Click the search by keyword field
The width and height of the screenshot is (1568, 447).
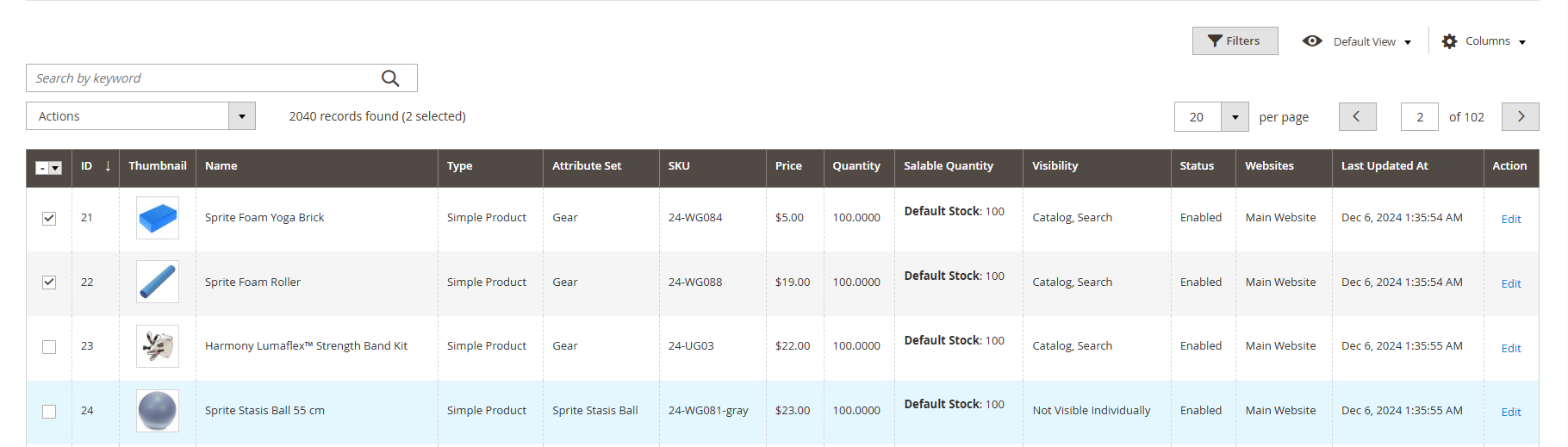pyautogui.click(x=202, y=78)
